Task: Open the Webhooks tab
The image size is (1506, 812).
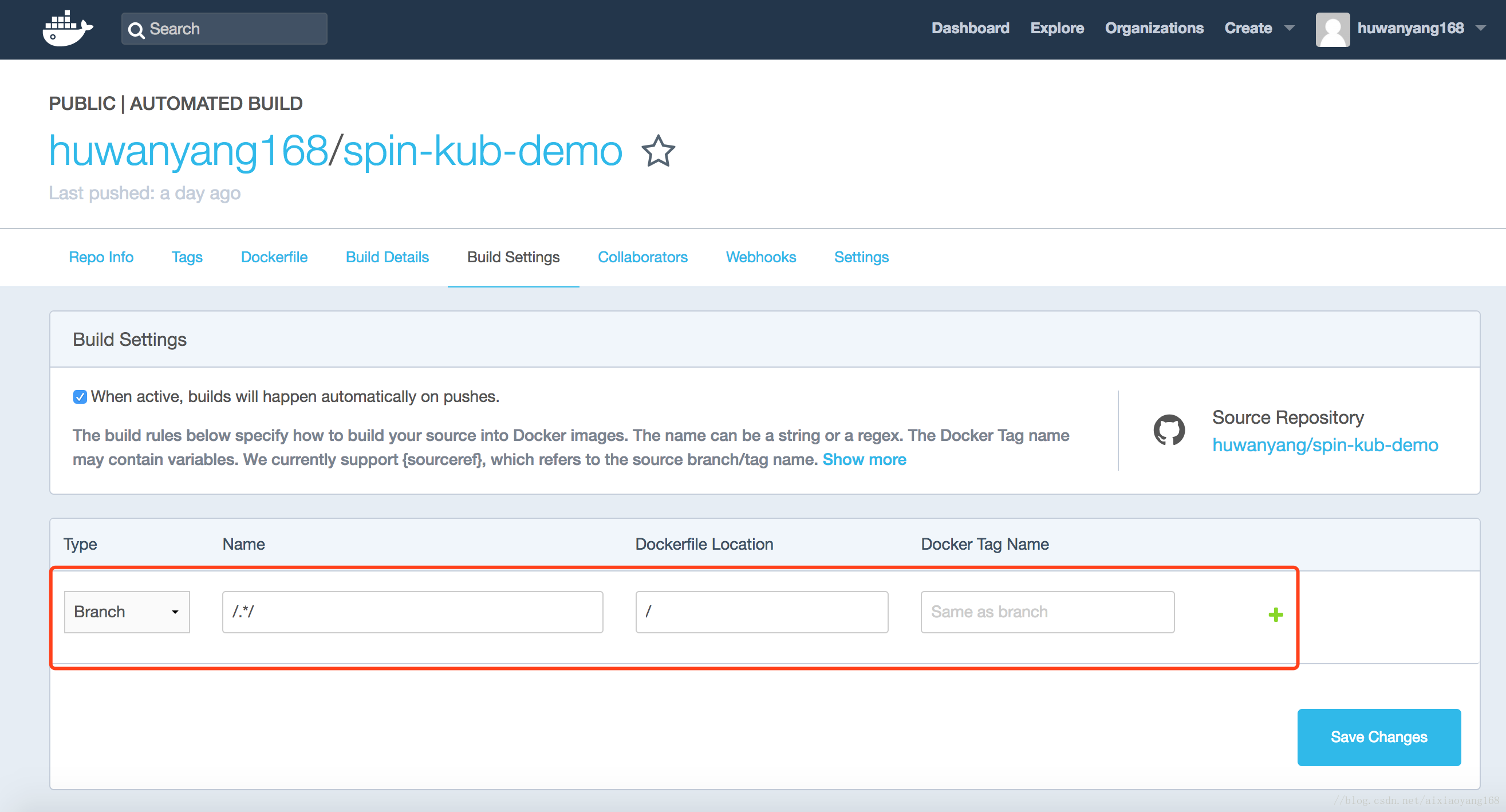Action: click(760, 257)
